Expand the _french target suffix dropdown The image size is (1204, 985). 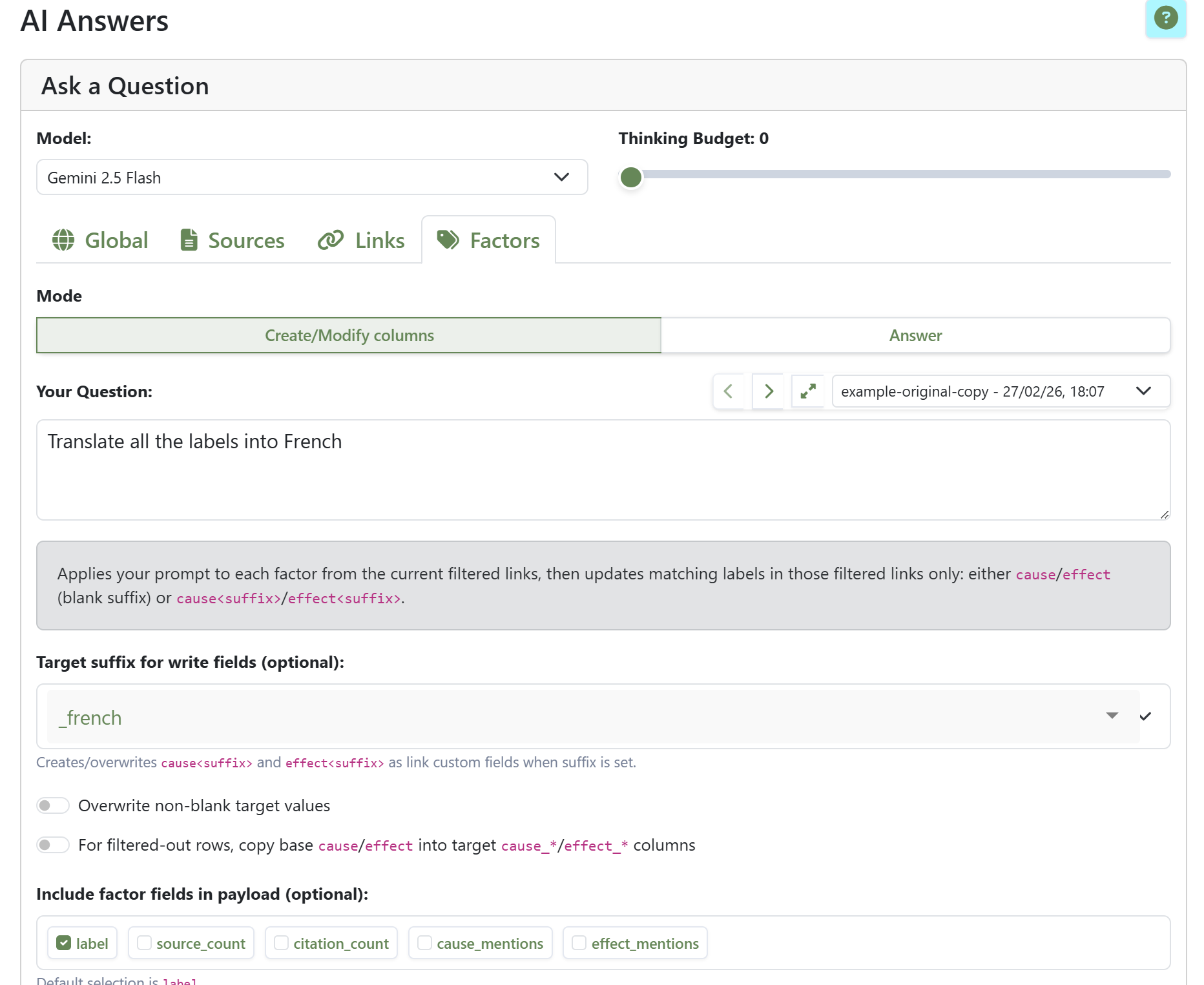[x=1112, y=716]
